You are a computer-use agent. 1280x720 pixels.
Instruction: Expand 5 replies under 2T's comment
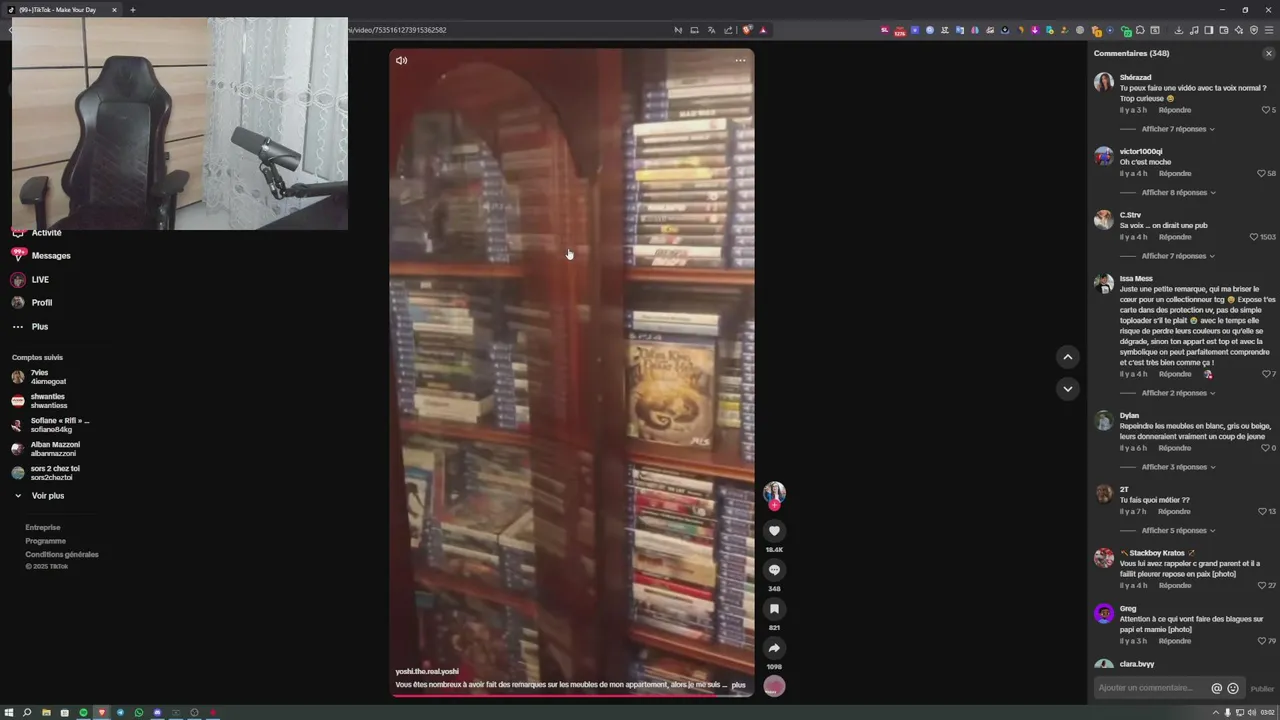pos(1178,530)
